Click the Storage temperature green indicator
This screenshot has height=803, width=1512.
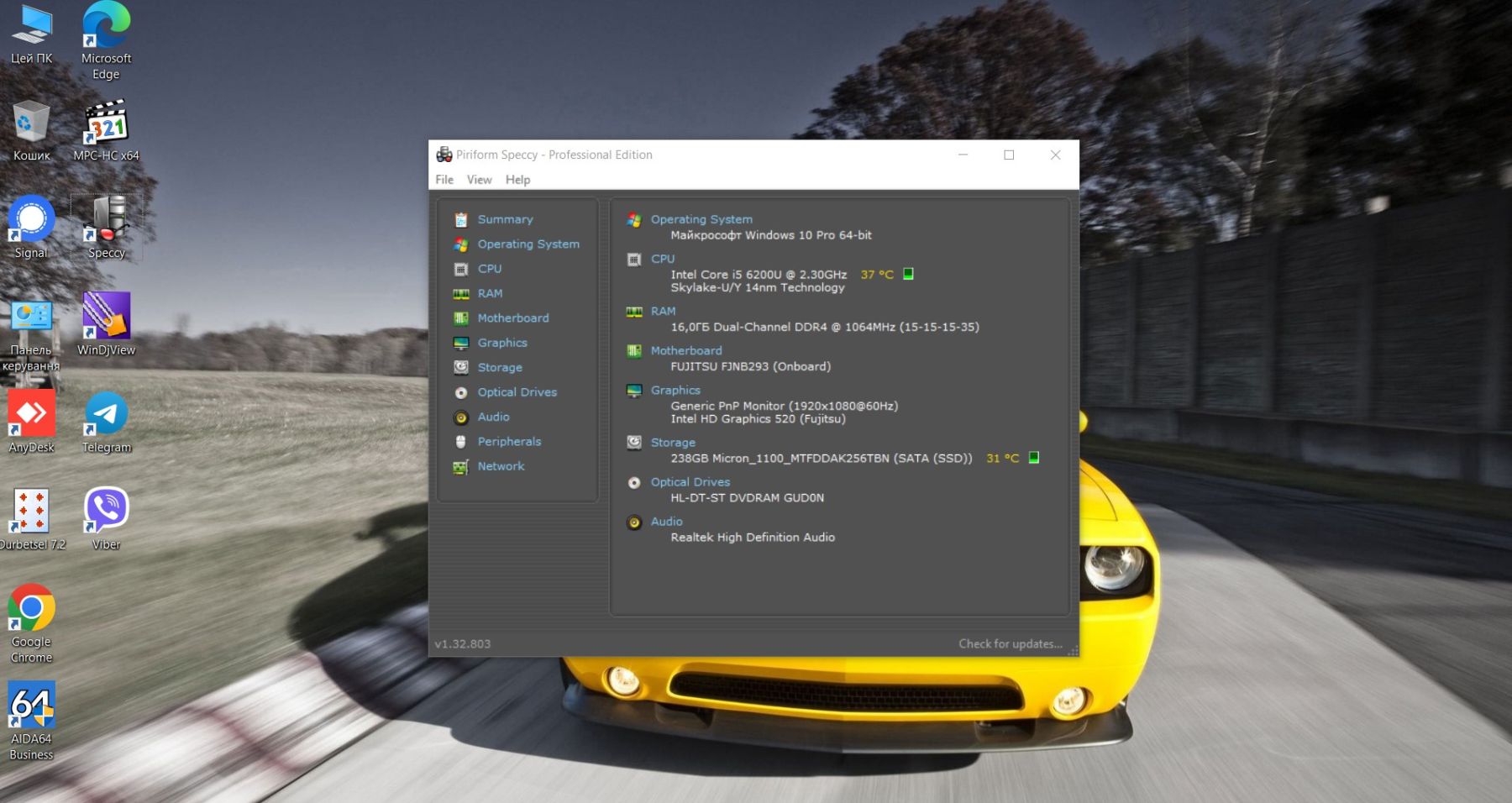pyautogui.click(x=1034, y=458)
